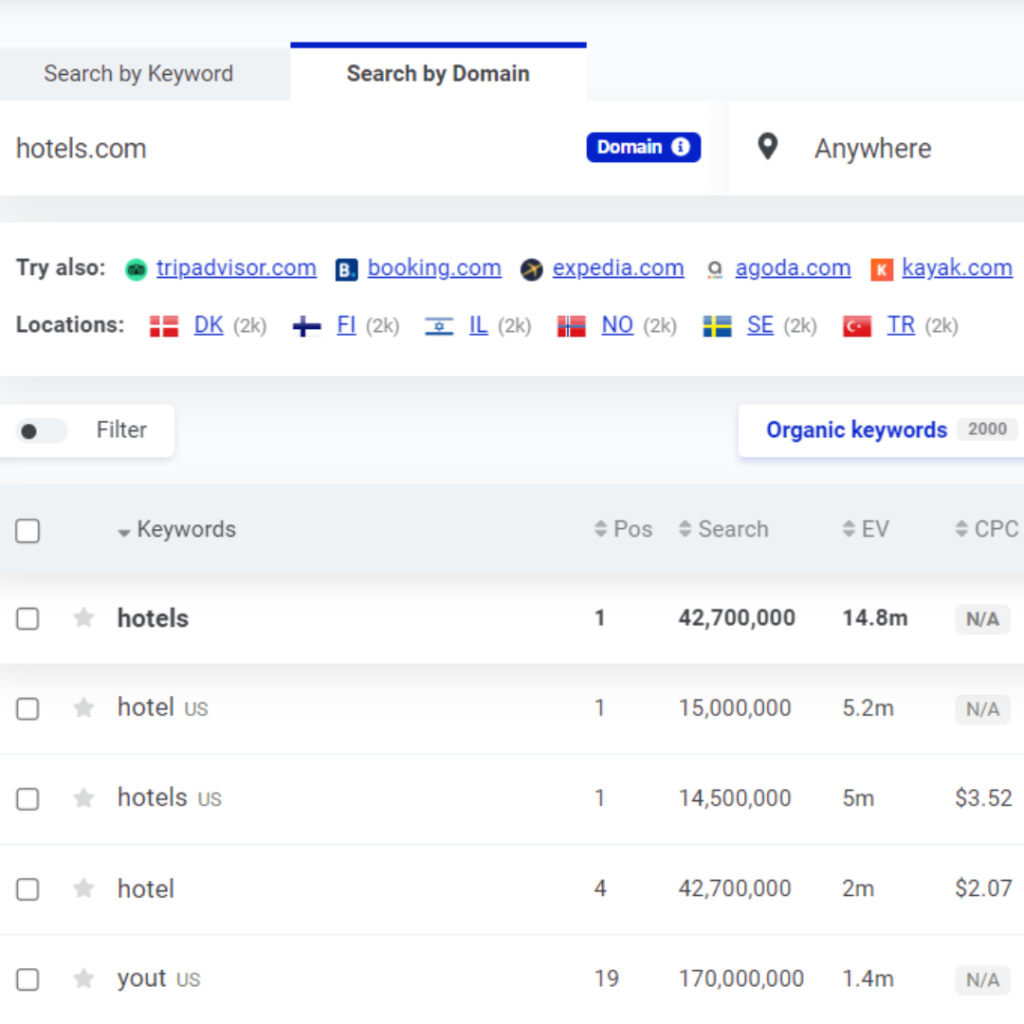Viewport: 1024px width, 1024px height.
Task: Select the SE location link
Action: (x=760, y=325)
